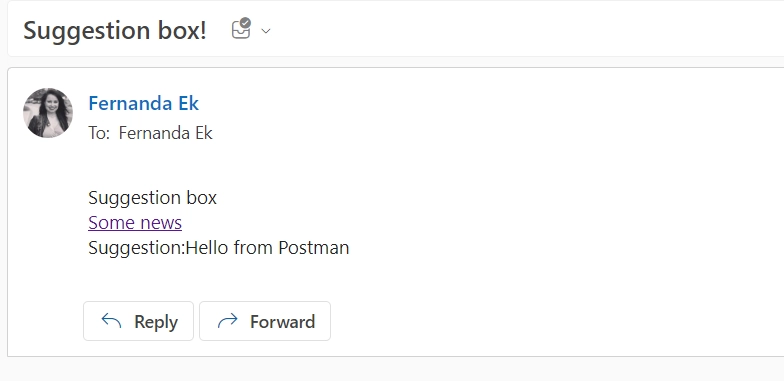Click the Suggestion box line in the body
Image resolution: width=784 pixels, height=381 pixels.
pos(152,198)
